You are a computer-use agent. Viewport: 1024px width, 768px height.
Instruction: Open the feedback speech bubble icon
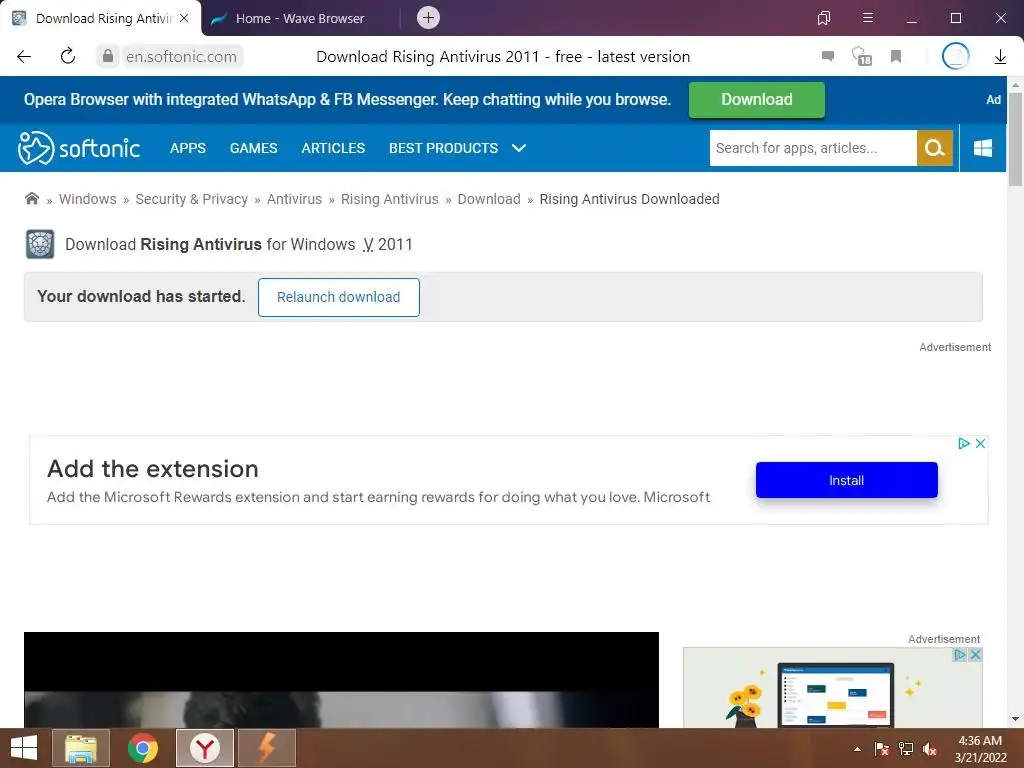click(x=827, y=56)
